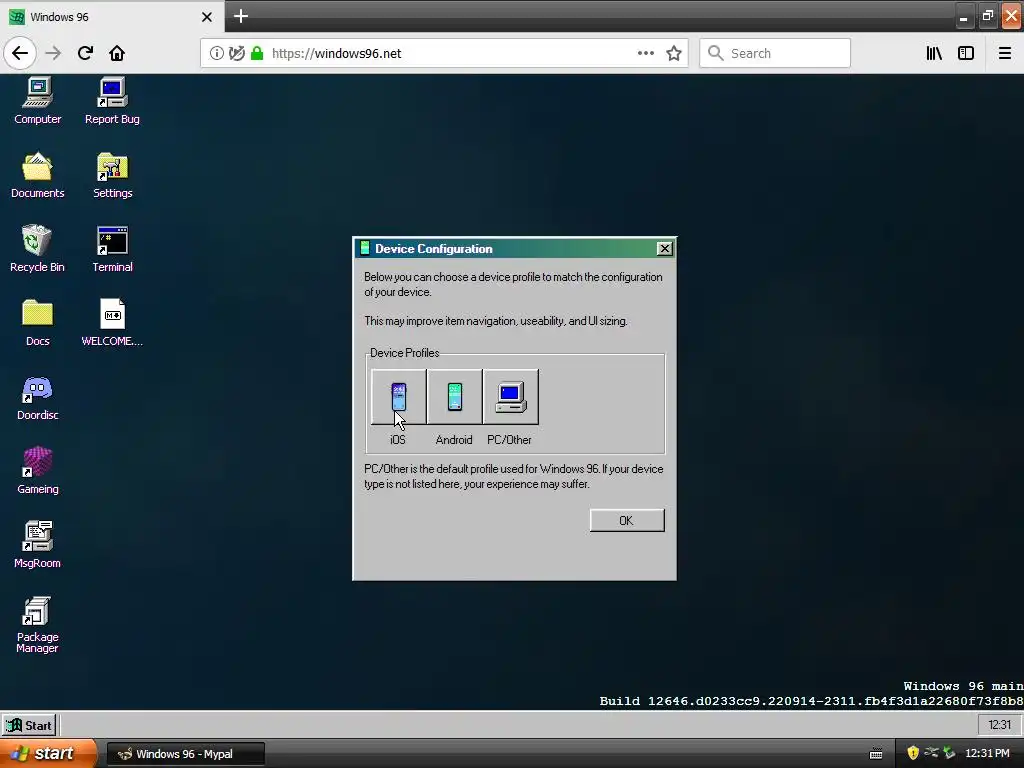Click the keyboard icon in system tray
The width and height of the screenshot is (1024, 768).
pos(876,754)
